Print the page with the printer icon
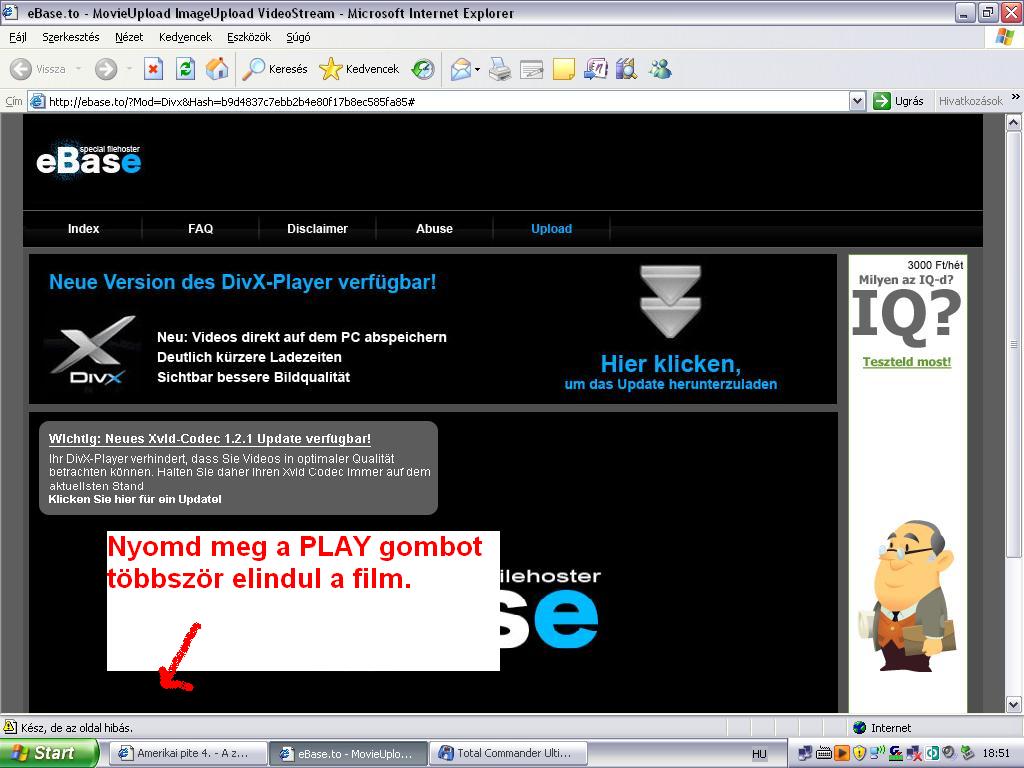 500,69
